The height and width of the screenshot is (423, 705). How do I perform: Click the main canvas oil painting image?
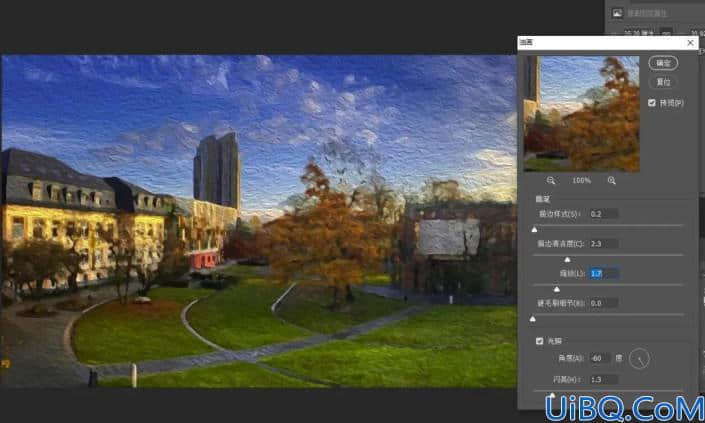click(x=259, y=221)
